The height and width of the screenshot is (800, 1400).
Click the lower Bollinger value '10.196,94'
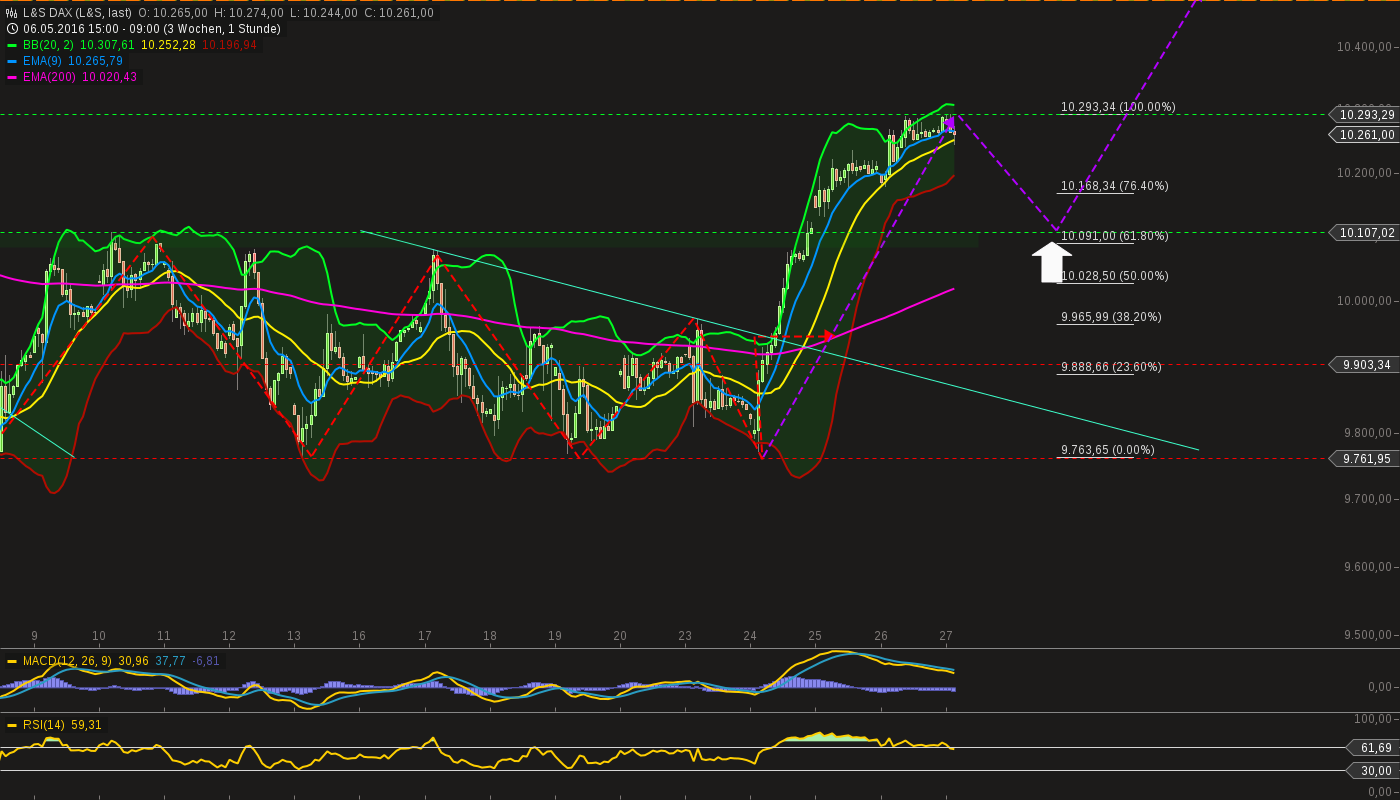(229, 45)
